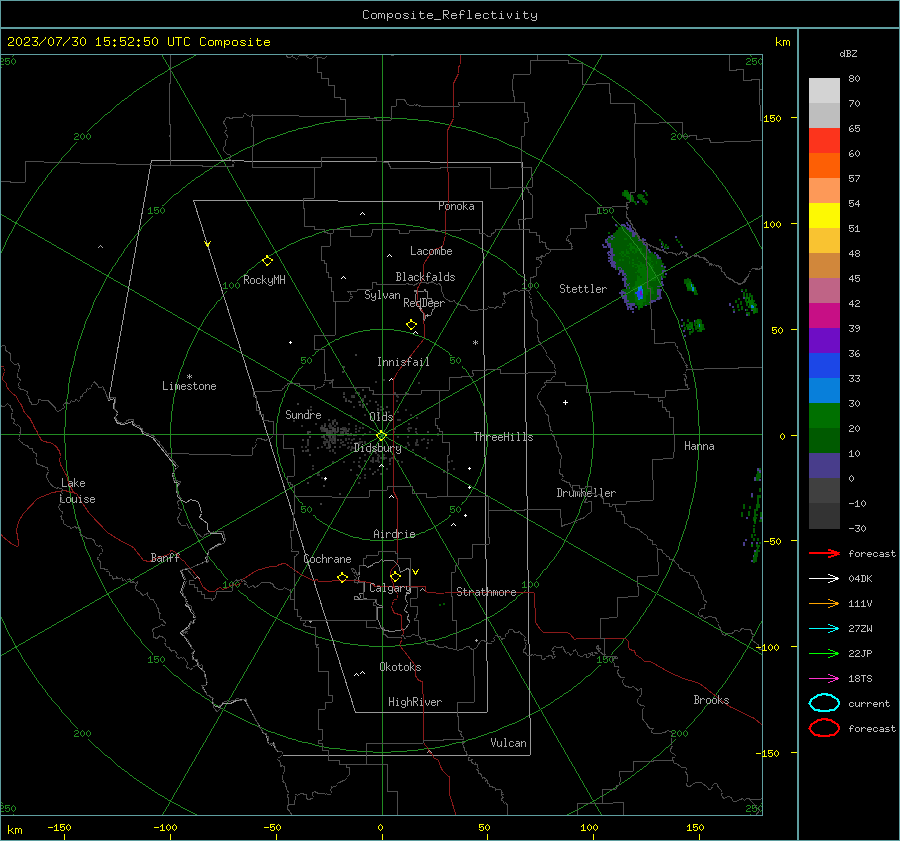Screen dimensions: 900x841
Task: Click the Strathmore town label
Action: (486, 592)
